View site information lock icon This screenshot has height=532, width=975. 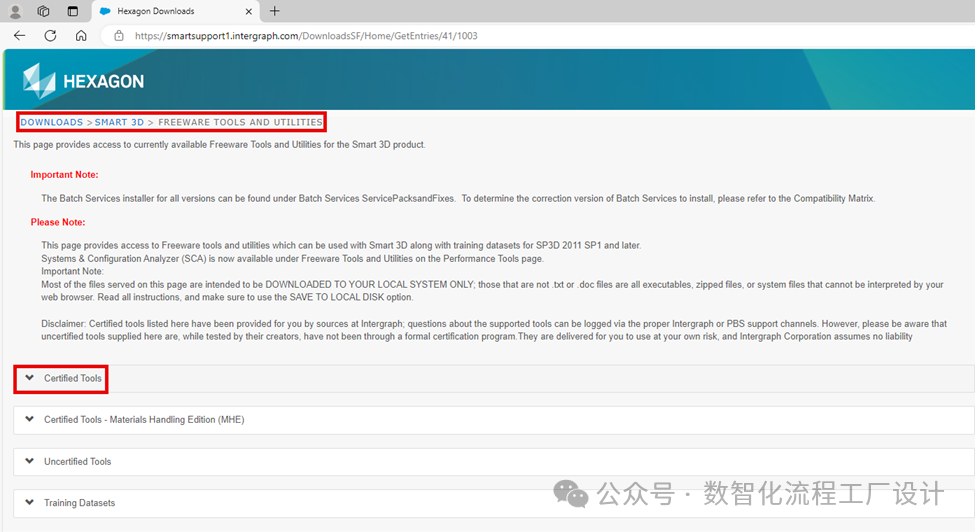[119, 36]
